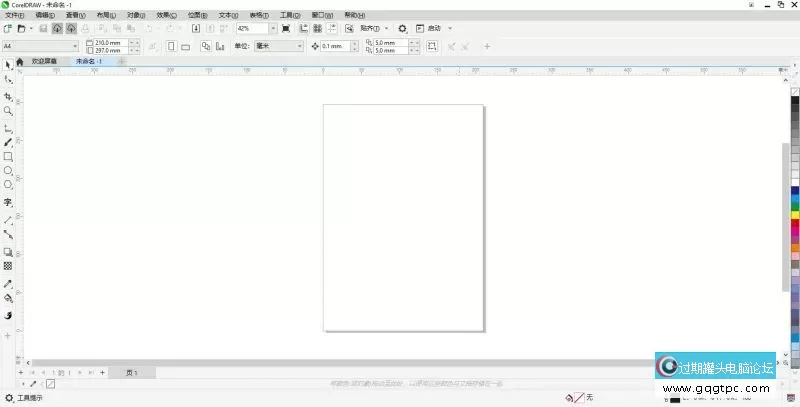Select the Artistic Media brush tool
This screenshot has height=407, width=800.
[x=8, y=143]
